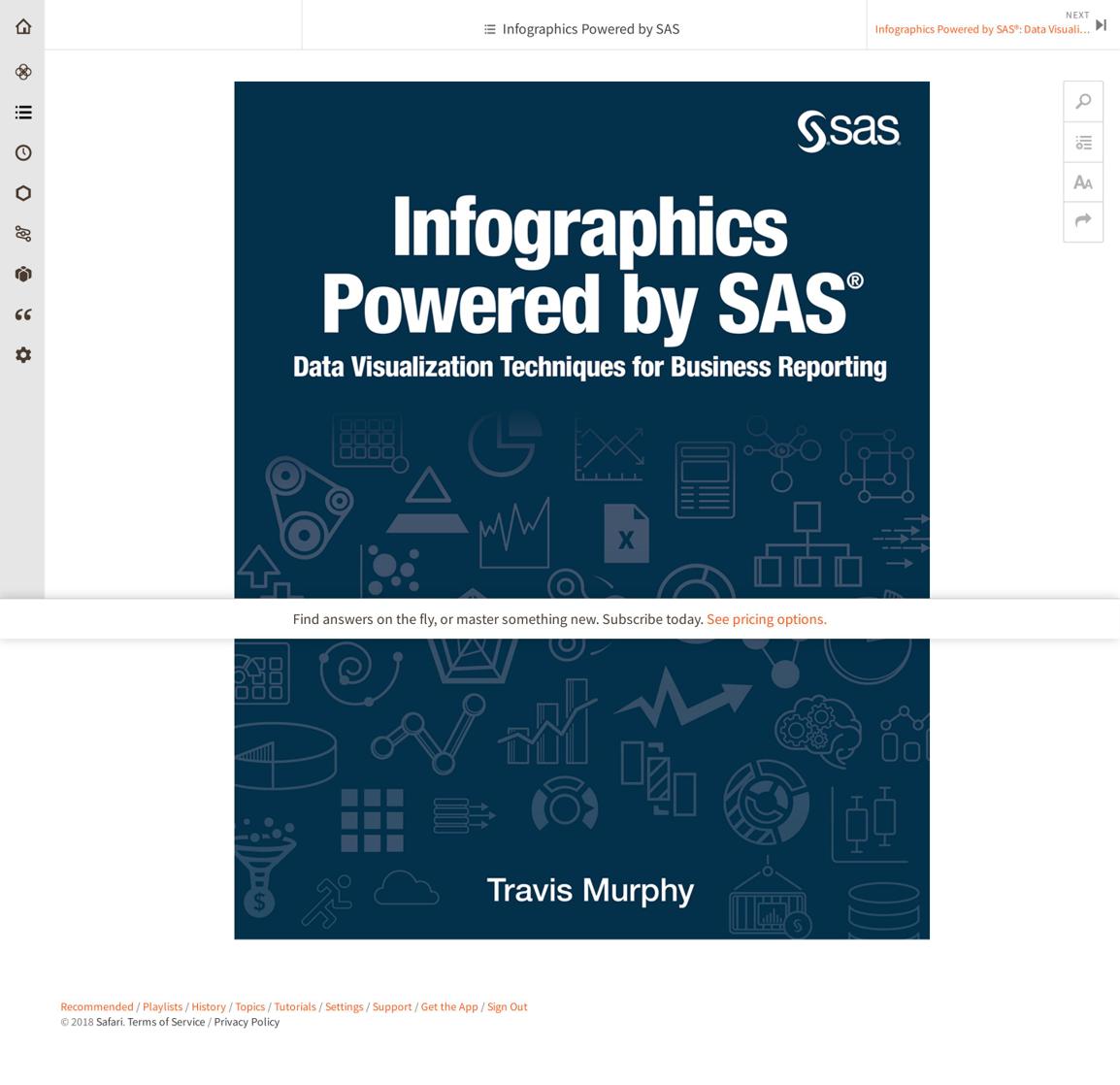Click the winding path nodes sidebar icon
The width and height of the screenshot is (1120, 1085).
(23, 234)
